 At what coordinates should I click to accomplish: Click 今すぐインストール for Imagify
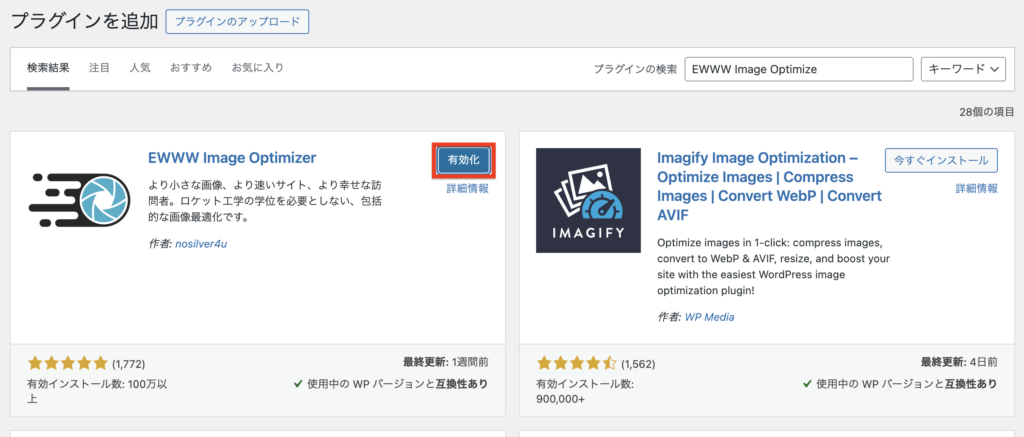pos(941,160)
